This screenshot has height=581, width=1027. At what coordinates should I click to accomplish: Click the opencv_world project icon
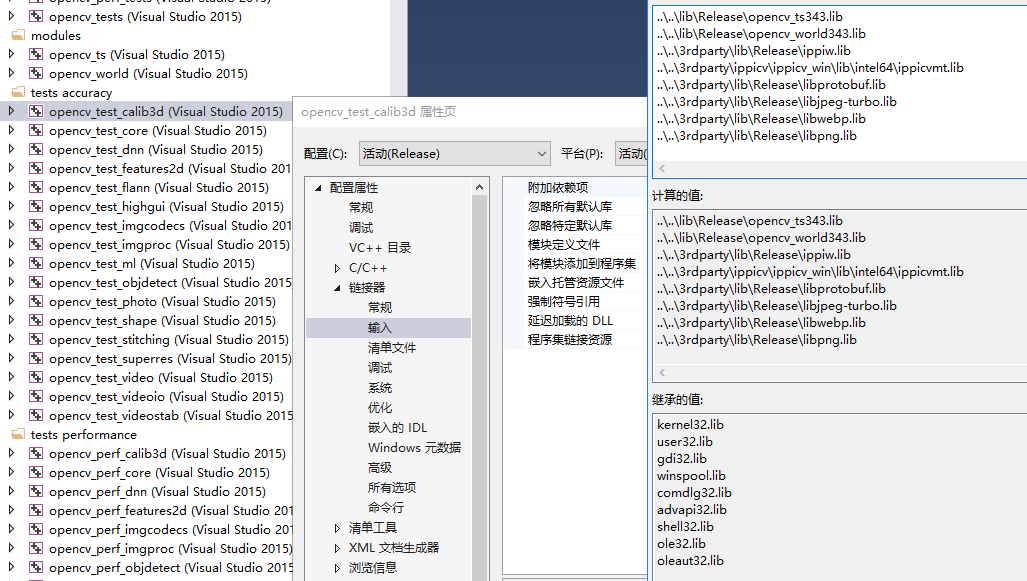(36, 73)
